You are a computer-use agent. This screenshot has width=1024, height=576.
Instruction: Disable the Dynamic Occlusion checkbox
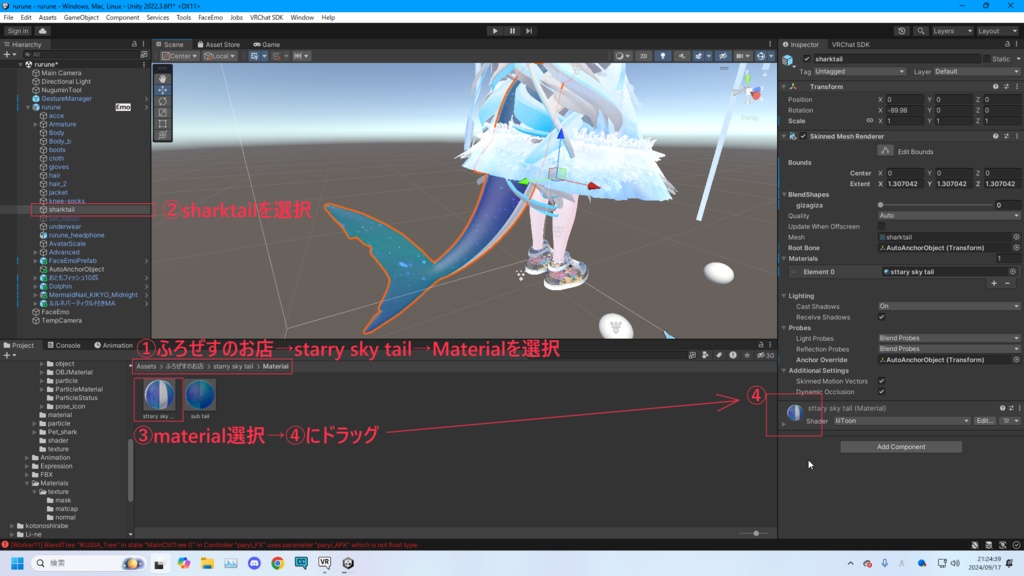882,392
